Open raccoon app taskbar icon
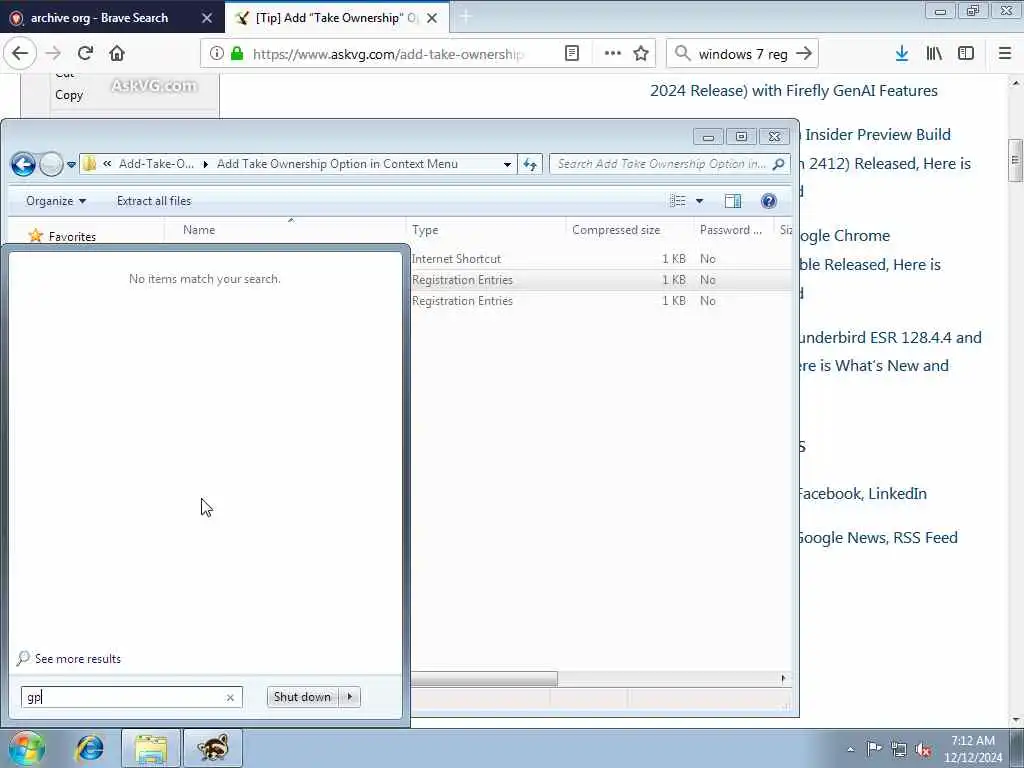Viewport: 1024px width, 768px height. 213,748
